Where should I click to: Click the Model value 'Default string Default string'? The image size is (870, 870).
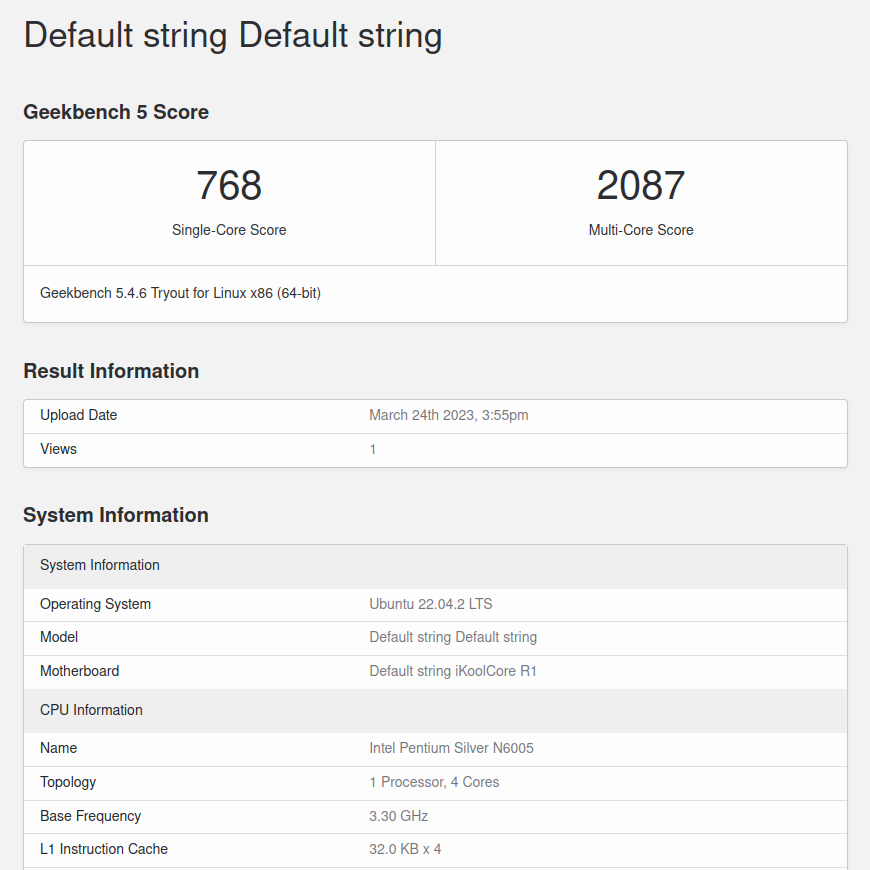453,638
